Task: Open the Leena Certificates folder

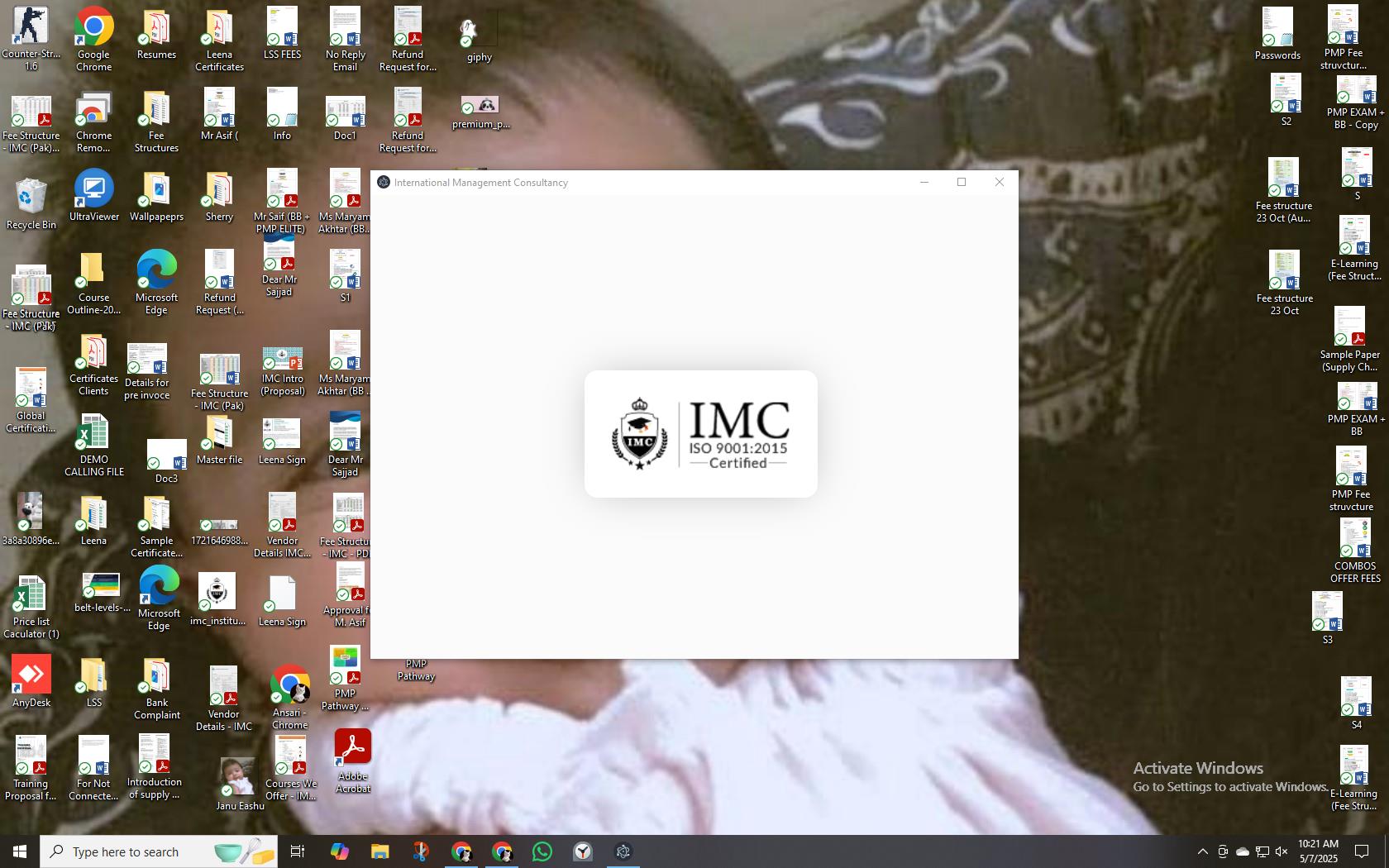Action: 219,38
